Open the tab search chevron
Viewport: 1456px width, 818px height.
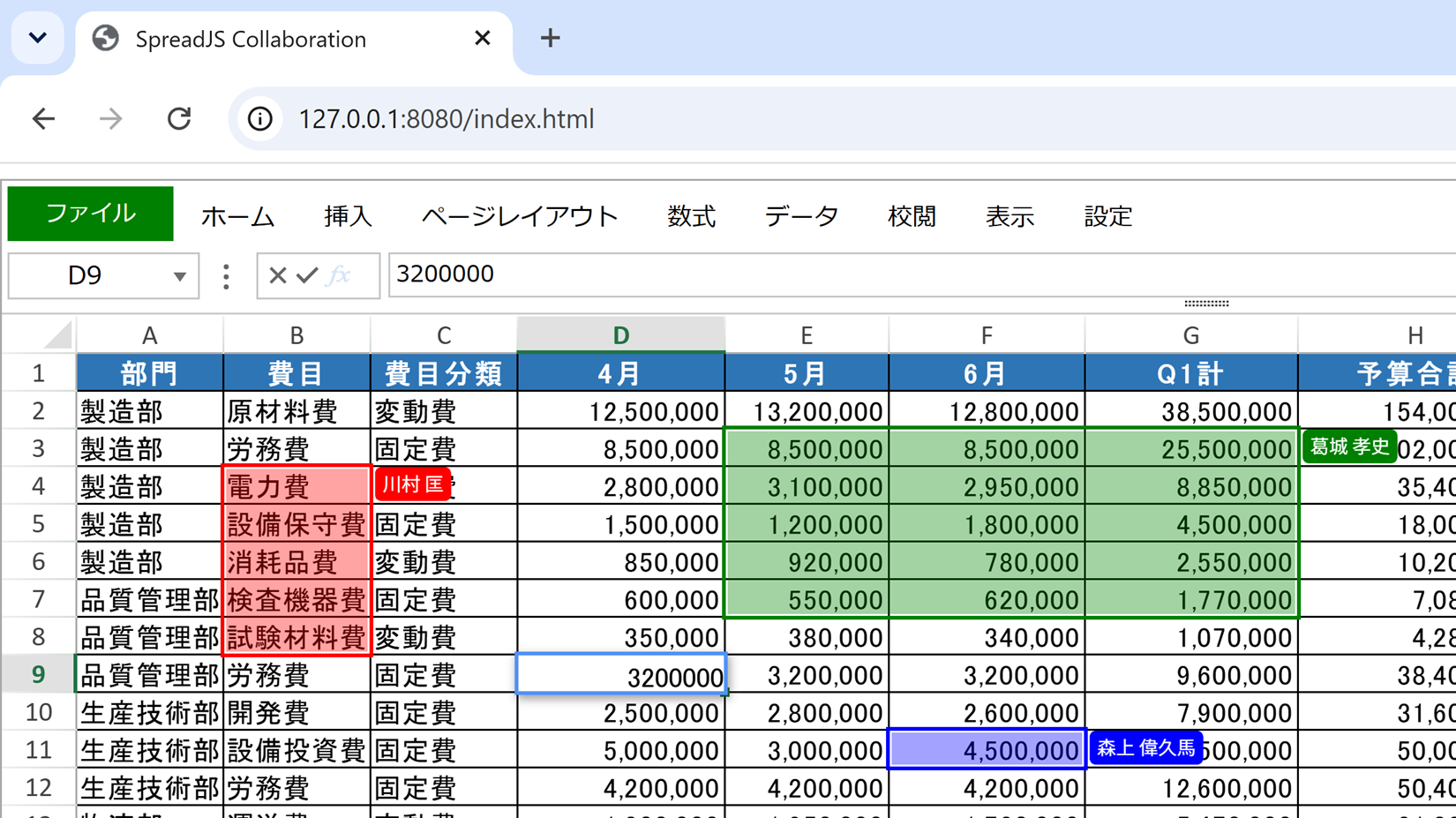[x=37, y=38]
